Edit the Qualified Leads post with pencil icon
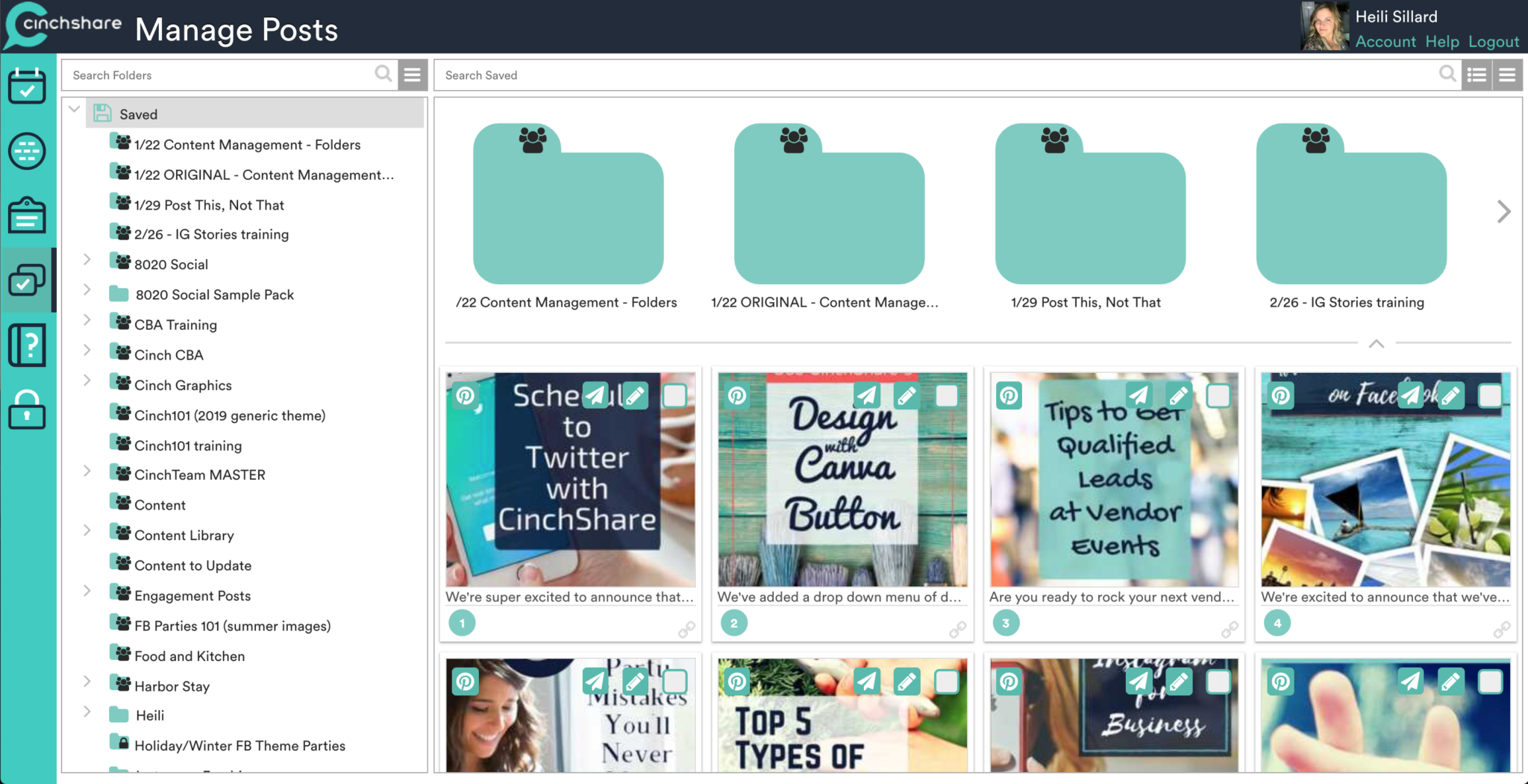The image size is (1528, 784). point(1178,395)
